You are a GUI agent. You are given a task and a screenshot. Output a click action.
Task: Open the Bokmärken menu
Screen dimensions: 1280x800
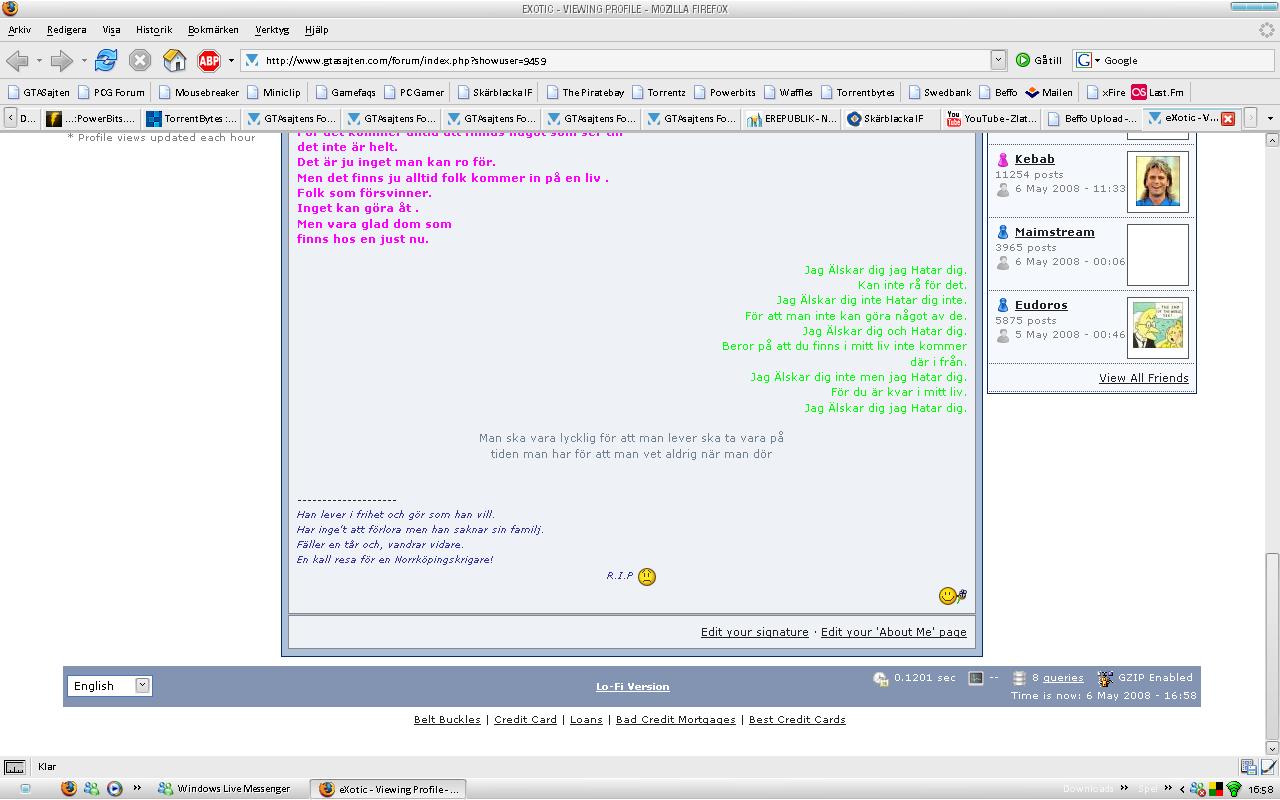(213, 30)
